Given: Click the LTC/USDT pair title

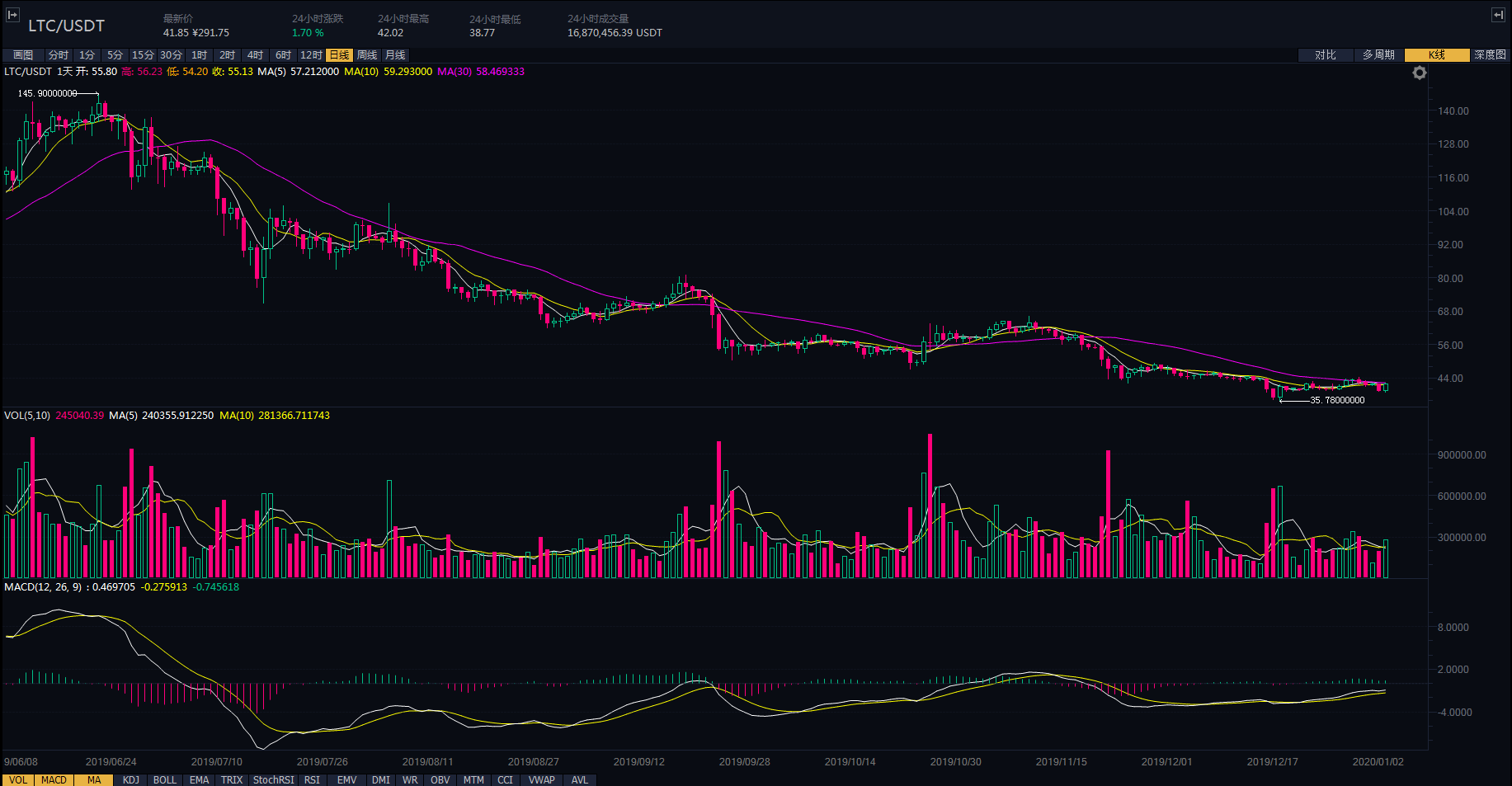Looking at the screenshot, I should pyautogui.click(x=66, y=26).
